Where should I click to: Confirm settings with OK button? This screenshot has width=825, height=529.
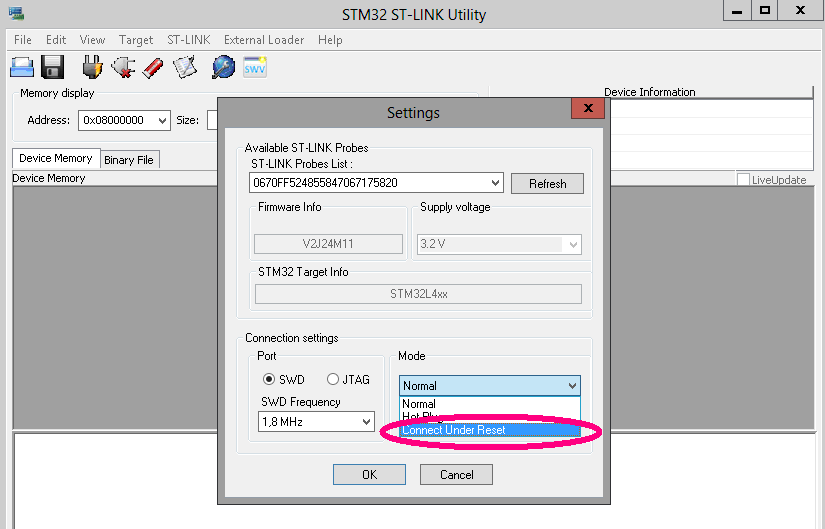point(369,475)
